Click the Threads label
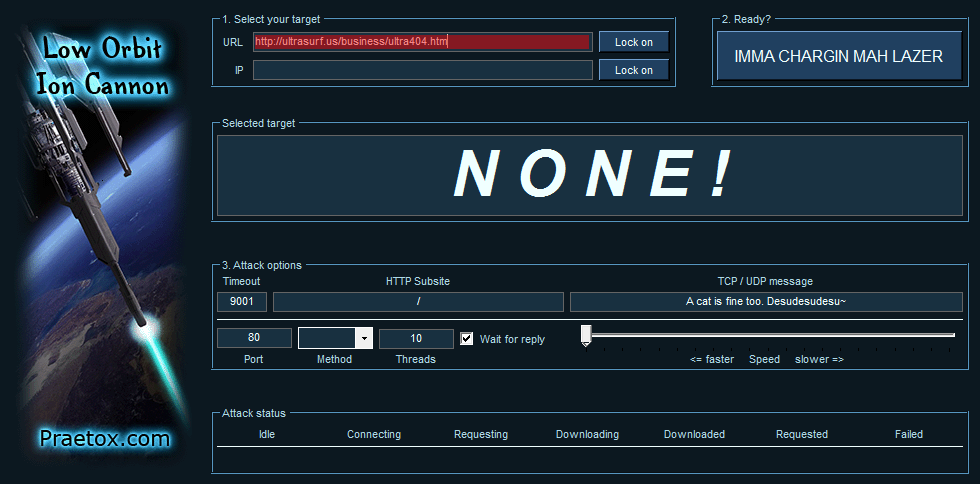The height and width of the screenshot is (484, 980). point(416,359)
